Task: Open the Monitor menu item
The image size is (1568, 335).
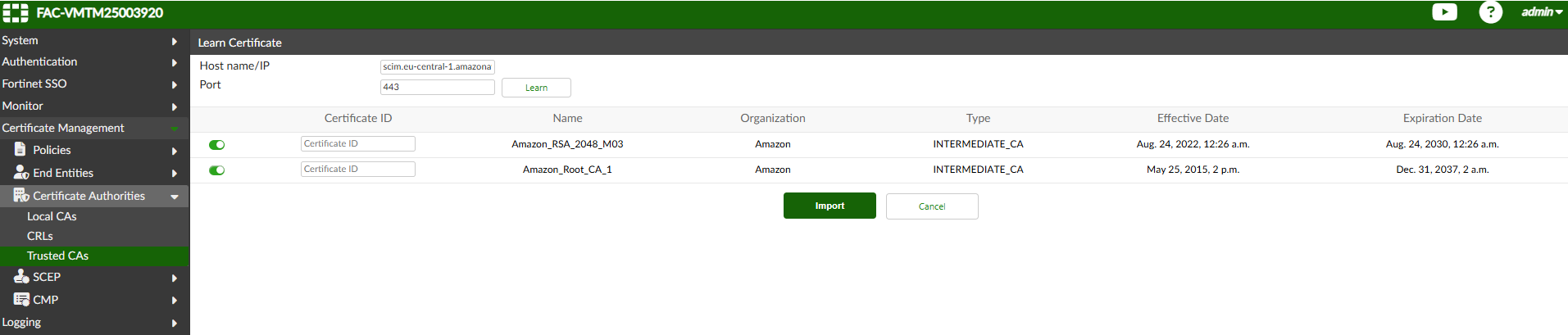Action: [22, 106]
